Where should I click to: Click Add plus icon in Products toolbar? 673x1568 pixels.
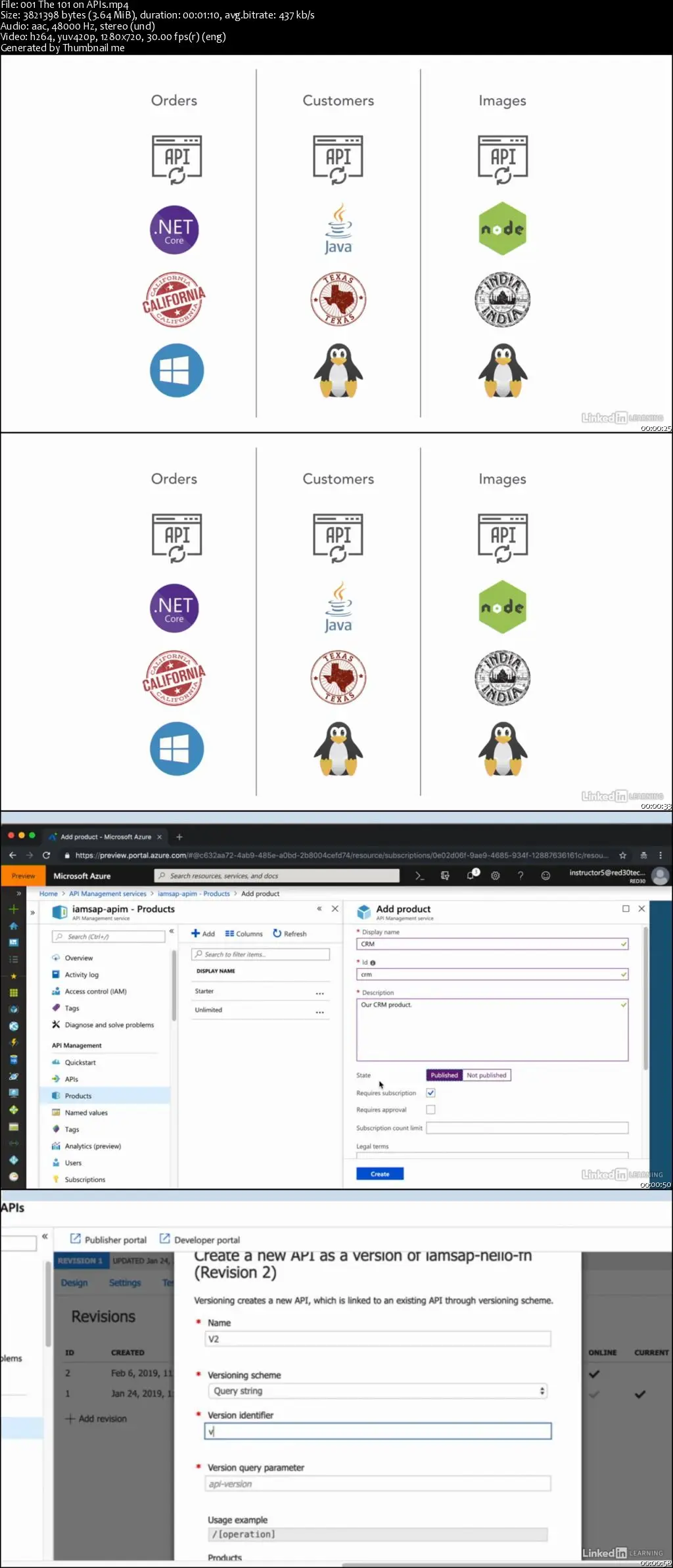(203, 933)
